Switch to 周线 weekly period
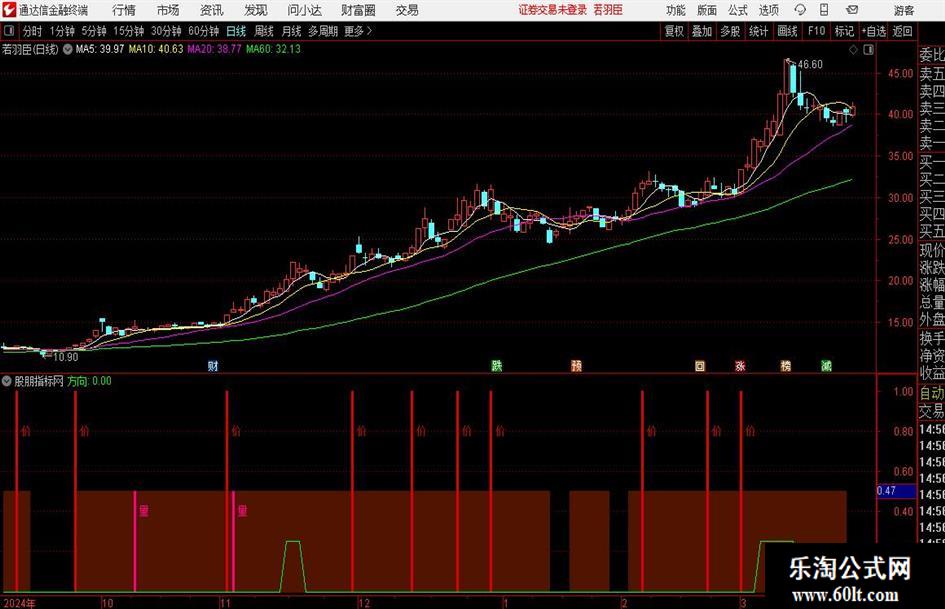Image resolution: width=945 pixels, height=609 pixels. [264, 31]
